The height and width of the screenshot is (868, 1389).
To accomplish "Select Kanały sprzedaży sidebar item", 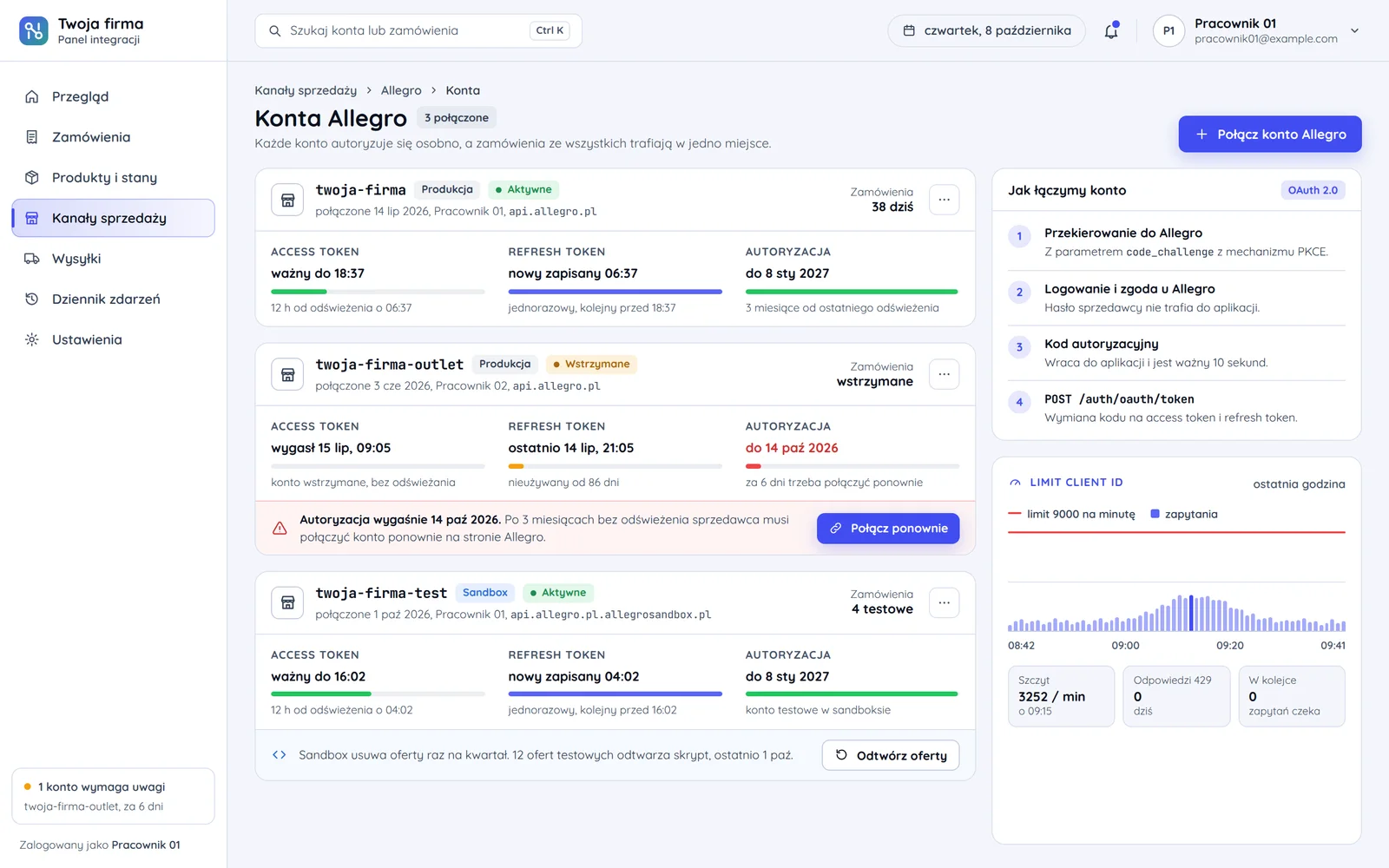I will (x=113, y=218).
